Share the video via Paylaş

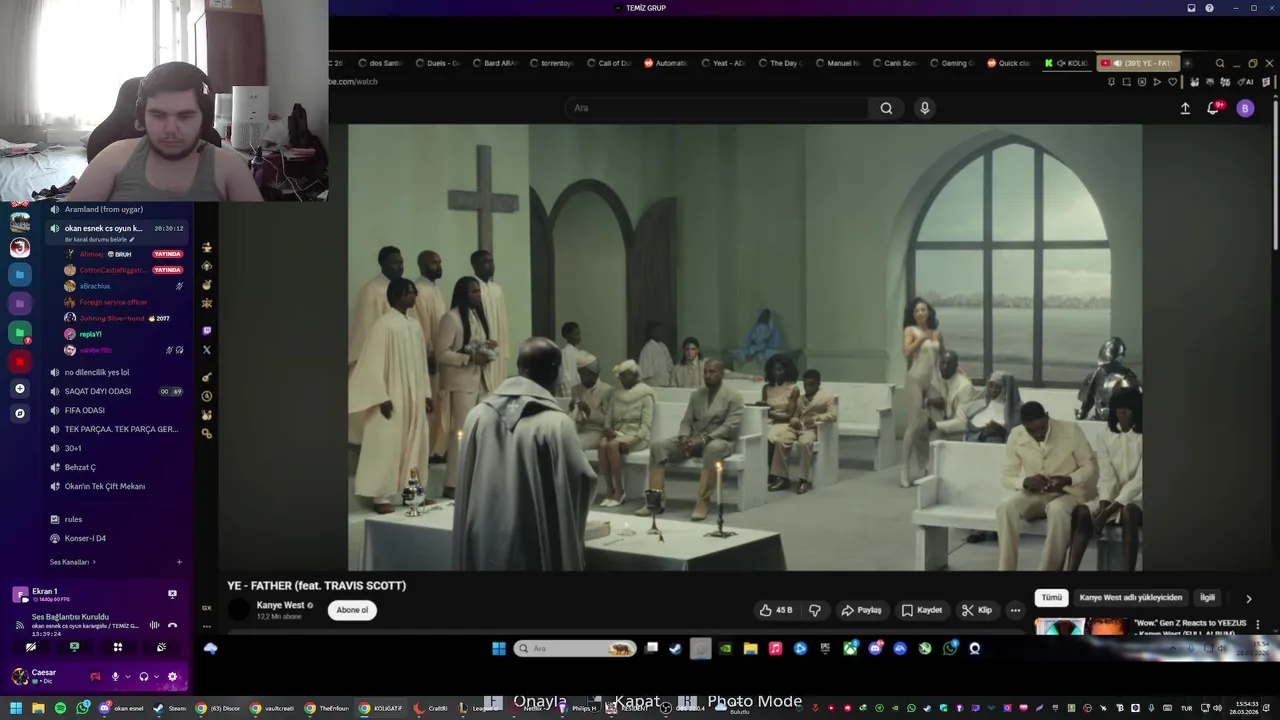click(x=861, y=610)
